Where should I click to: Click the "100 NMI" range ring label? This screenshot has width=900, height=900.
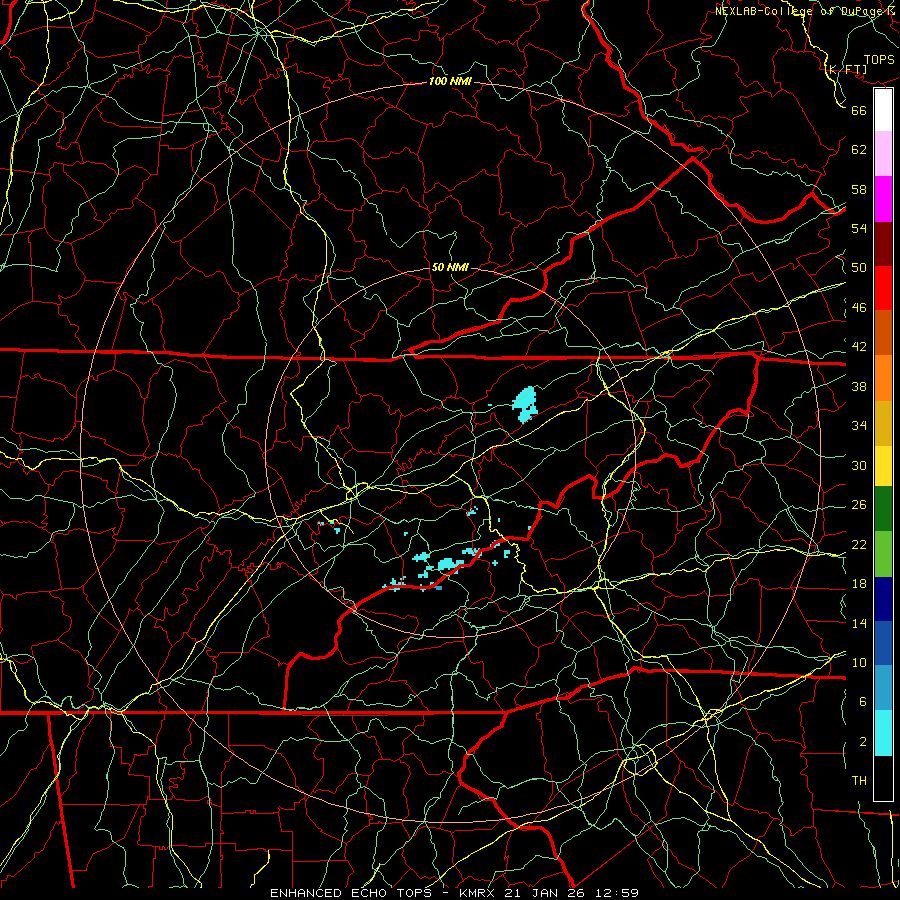coord(450,81)
